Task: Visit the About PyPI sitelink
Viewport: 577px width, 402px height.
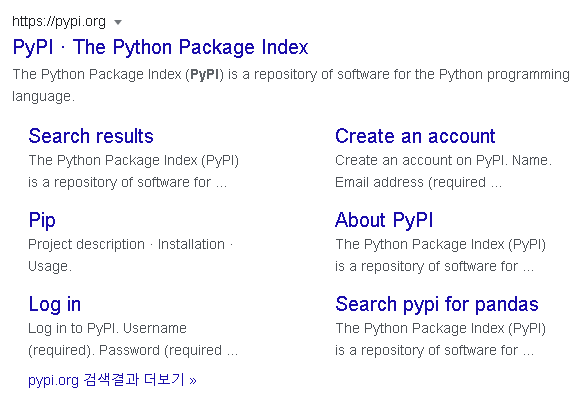Action: [x=384, y=220]
